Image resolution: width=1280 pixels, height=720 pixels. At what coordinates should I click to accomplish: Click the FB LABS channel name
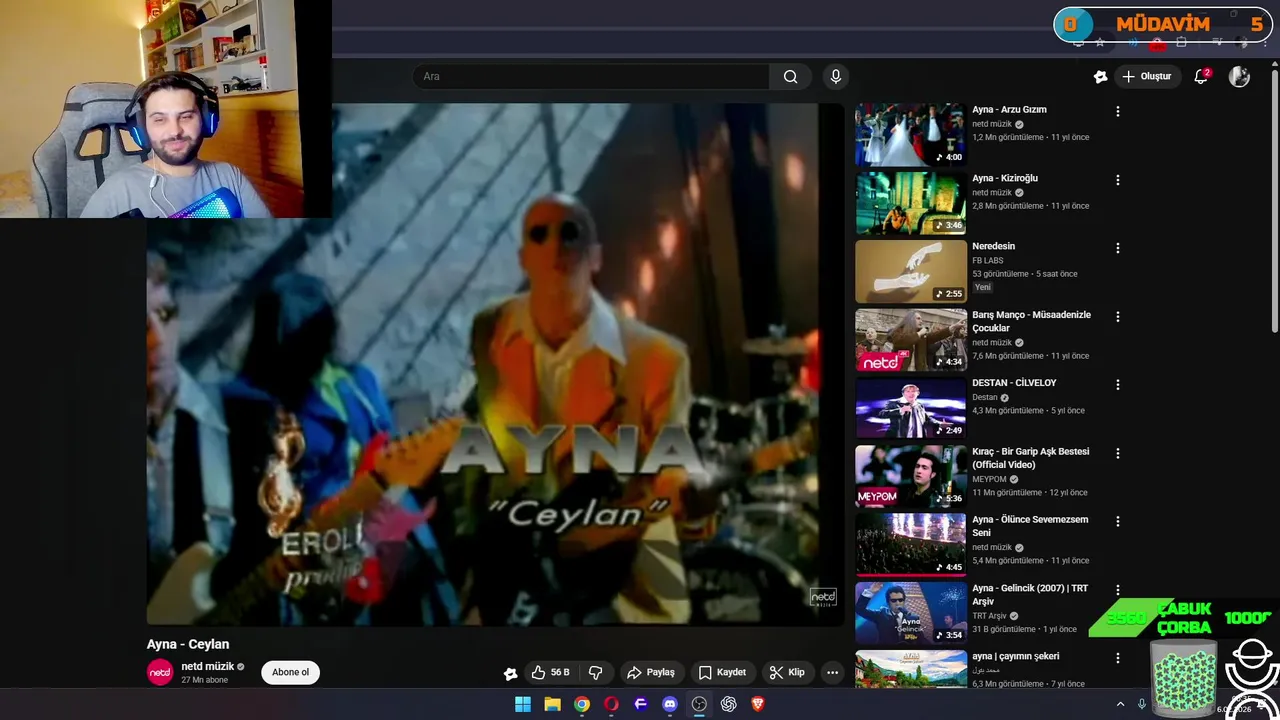[988, 260]
